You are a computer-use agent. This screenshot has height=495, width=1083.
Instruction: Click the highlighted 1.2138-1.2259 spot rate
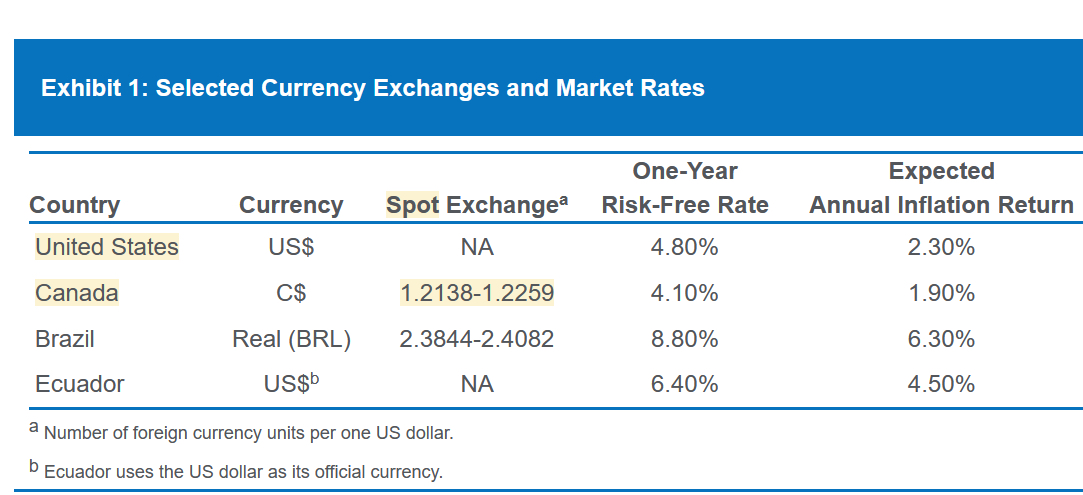(477, 293)
